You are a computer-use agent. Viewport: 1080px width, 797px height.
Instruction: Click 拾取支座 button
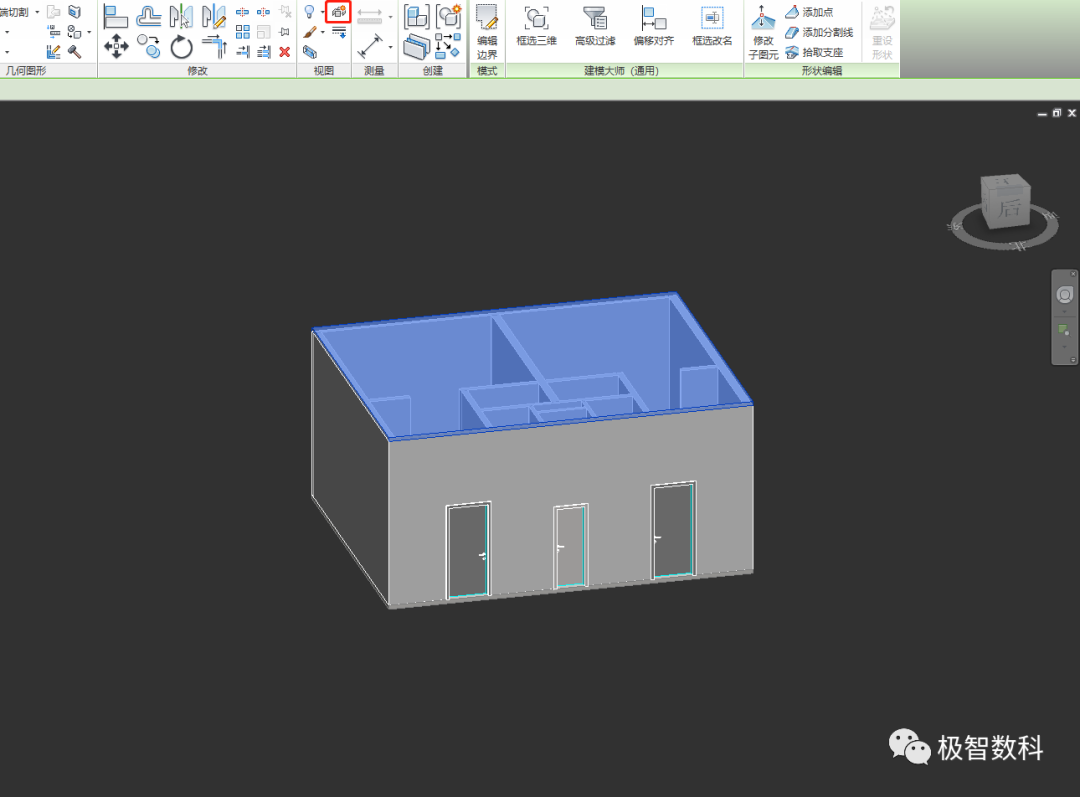pos(814,52)
